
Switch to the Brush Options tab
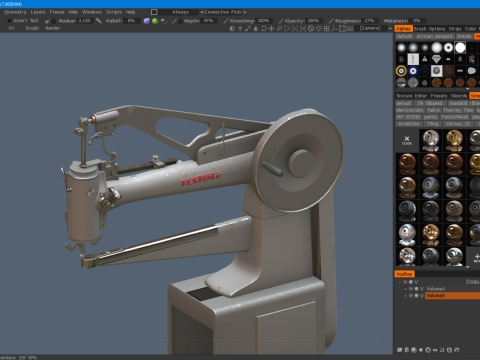[430, 29]
